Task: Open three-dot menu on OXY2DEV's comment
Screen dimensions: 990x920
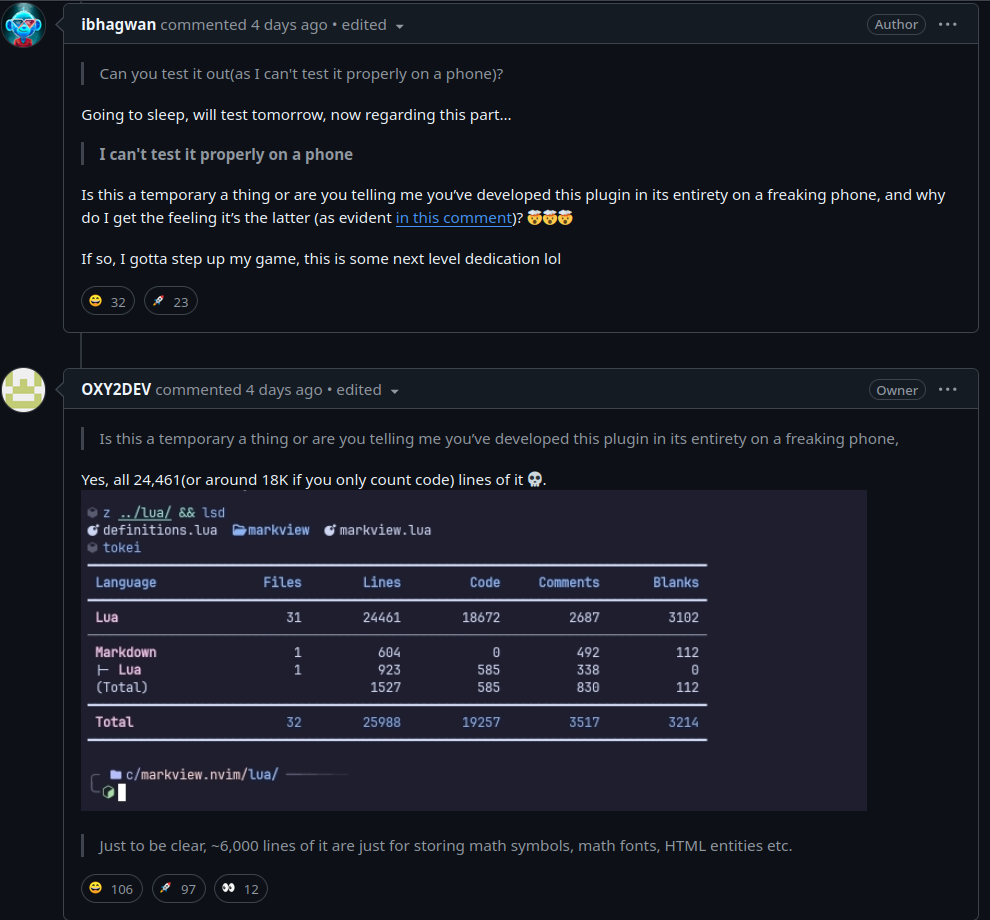Action: 948,390
